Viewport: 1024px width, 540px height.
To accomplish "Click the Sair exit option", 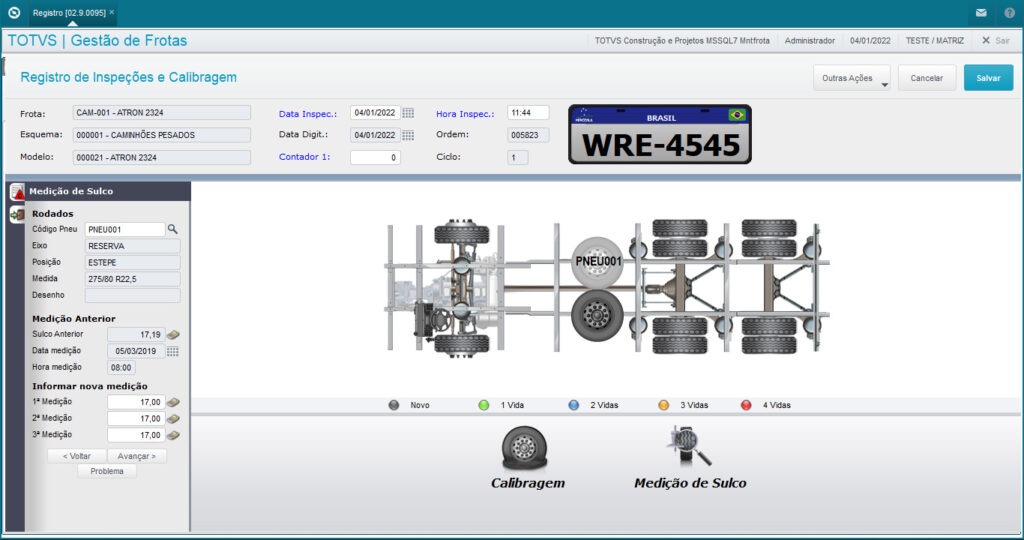I will (x=996, y=41).
